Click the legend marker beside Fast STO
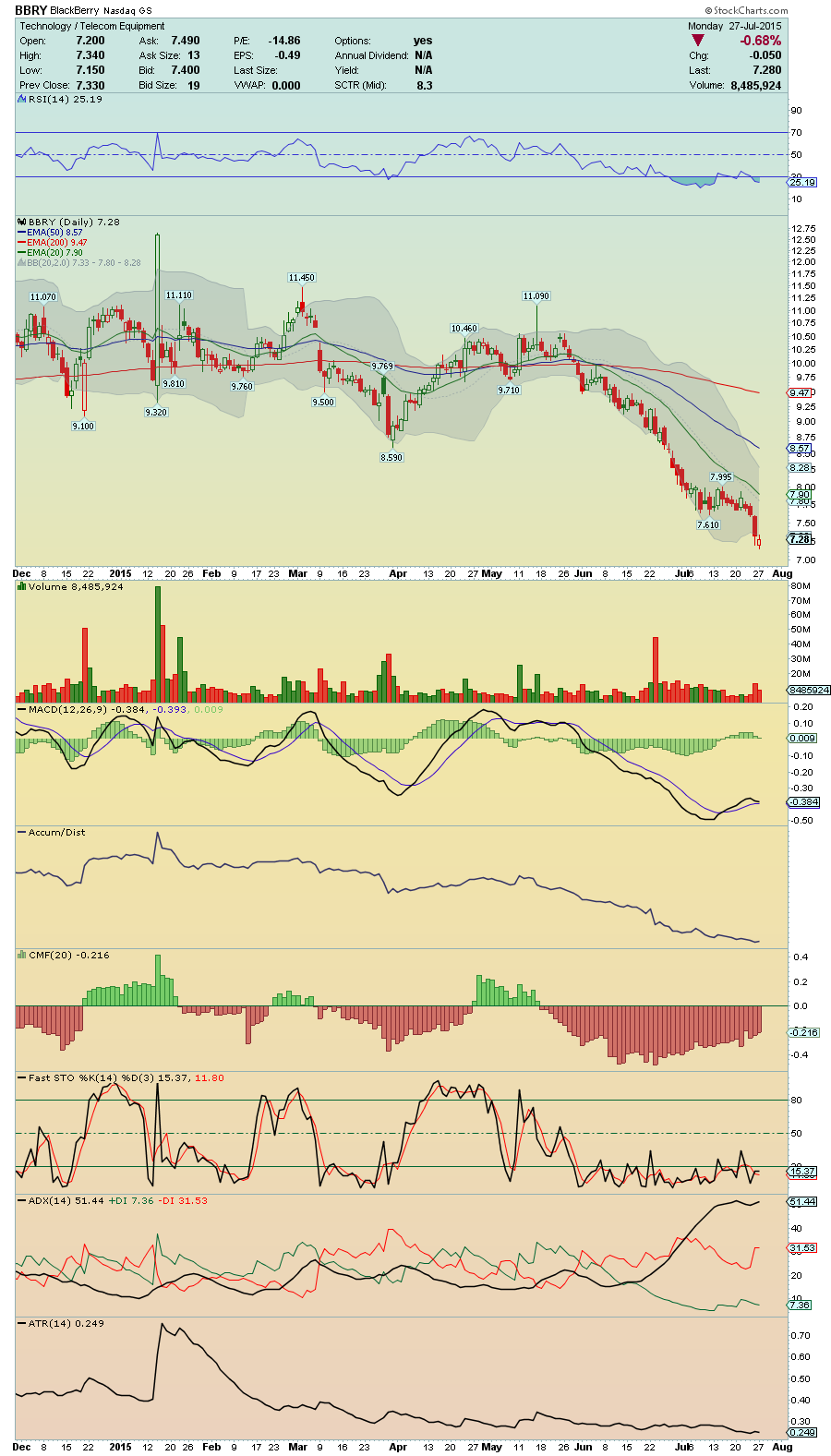The image size is (831, 1456). click(22, 1077)
